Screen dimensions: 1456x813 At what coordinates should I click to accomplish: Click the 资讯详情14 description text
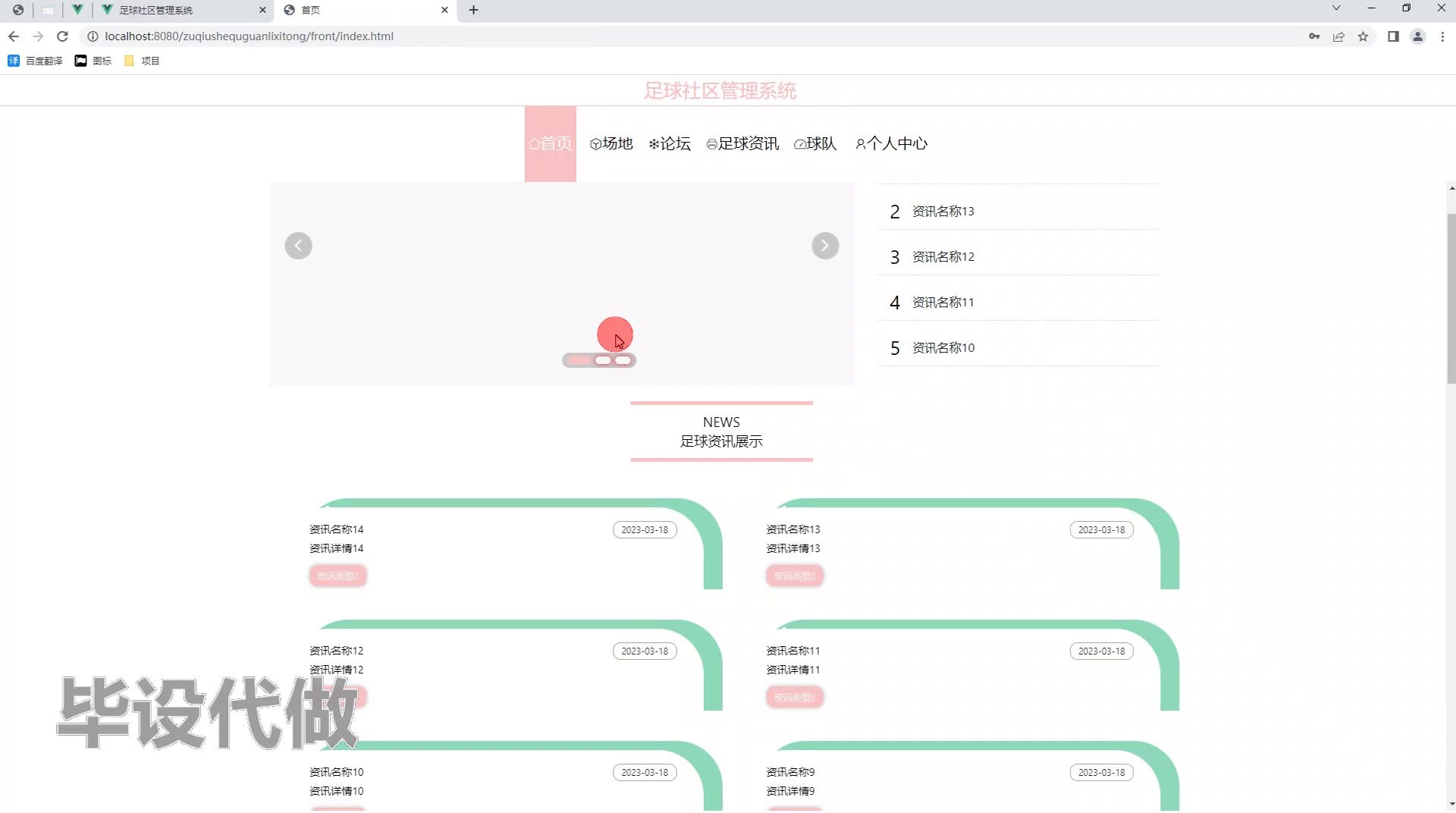tap(336, 548)
